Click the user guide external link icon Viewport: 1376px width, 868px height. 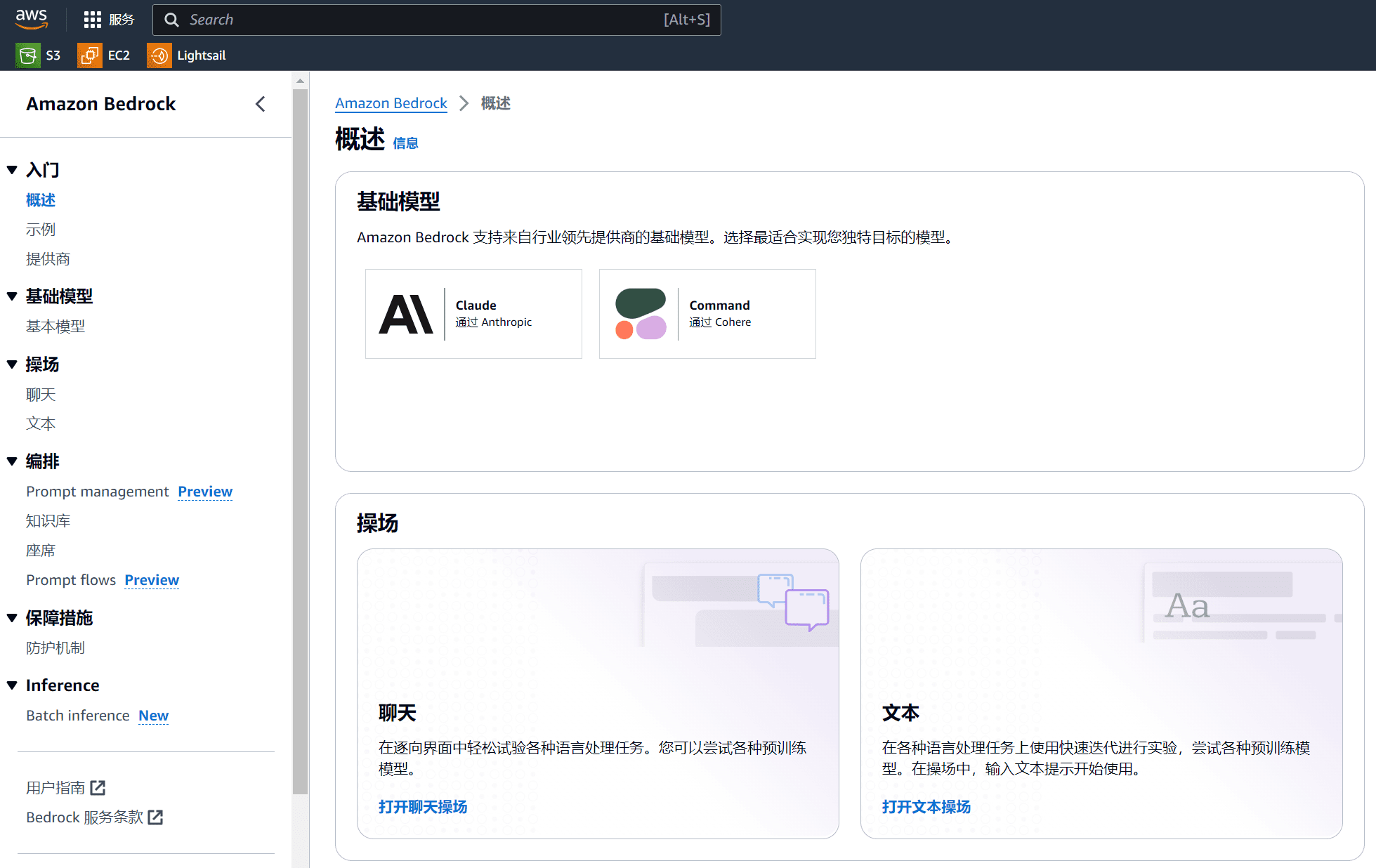[x=98, y=787]
